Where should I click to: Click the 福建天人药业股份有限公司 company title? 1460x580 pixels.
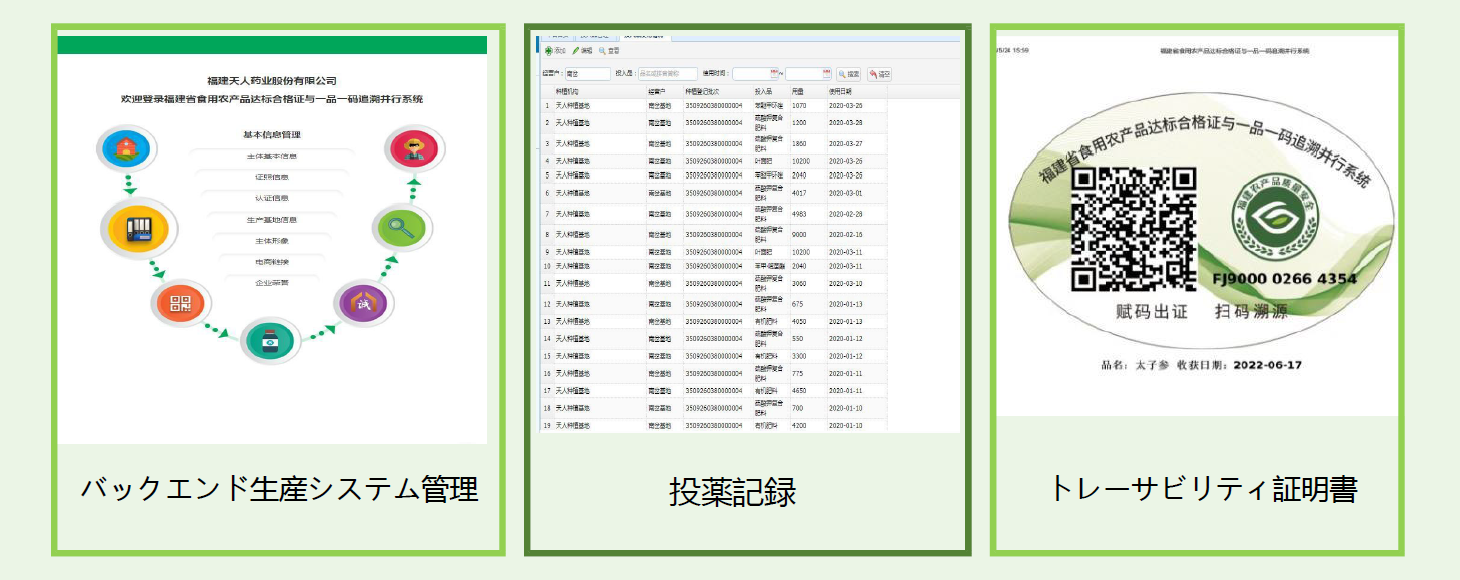pyautogui.click(x=272, y=81)
